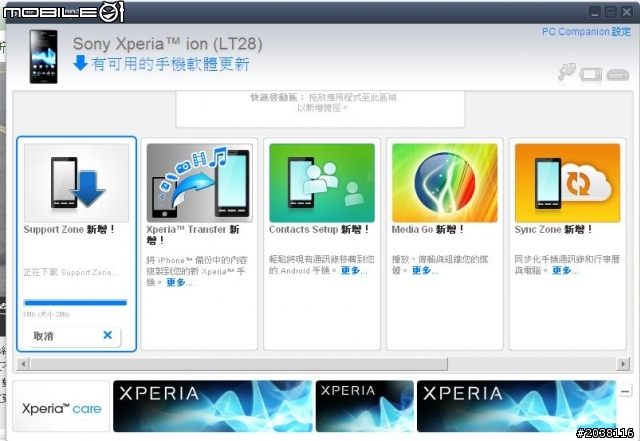Open the Xperia Transfer app icon
The image size is (640, 441).
point(200,183)
